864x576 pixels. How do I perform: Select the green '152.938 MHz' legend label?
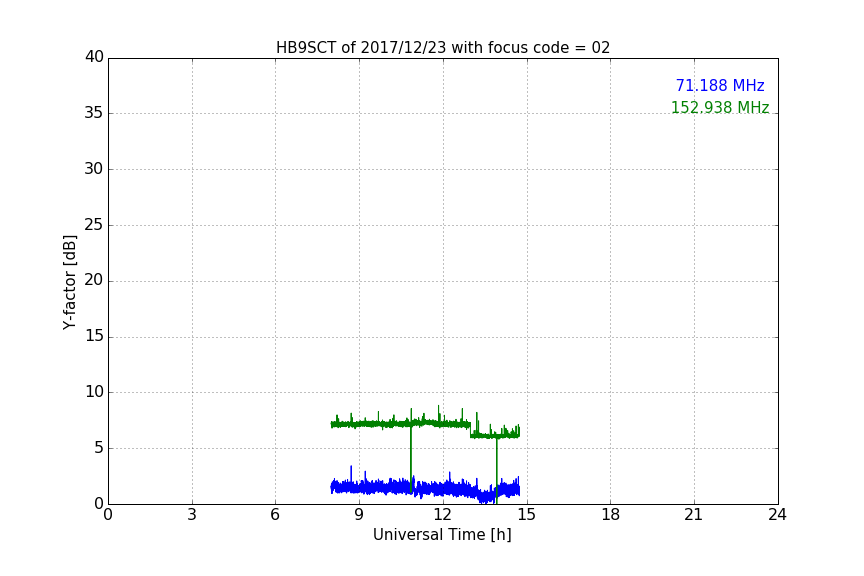point(720,107)
